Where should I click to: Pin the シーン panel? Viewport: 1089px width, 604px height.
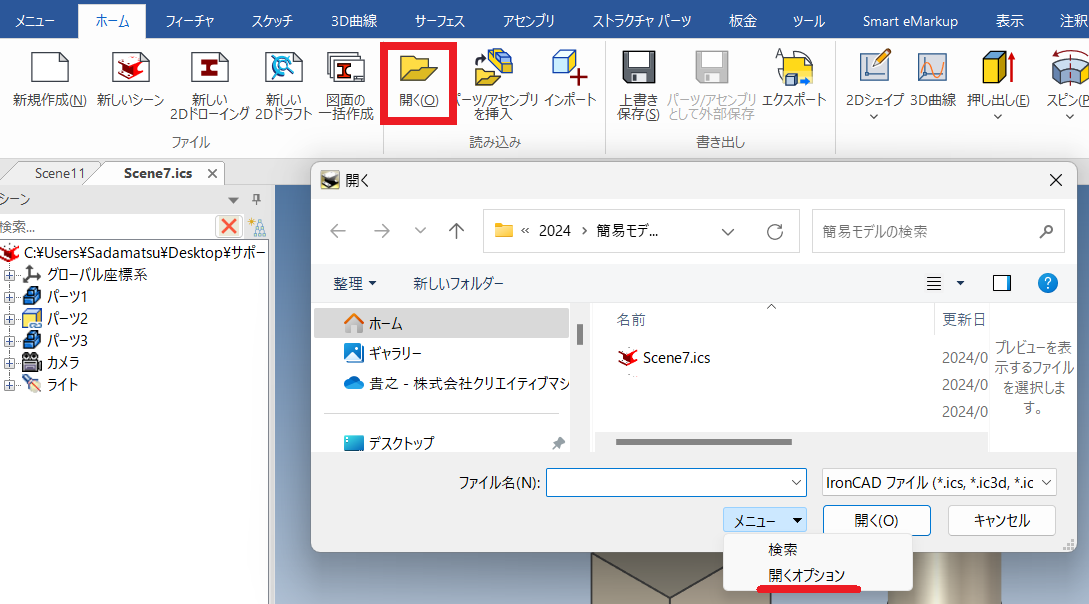256,200
